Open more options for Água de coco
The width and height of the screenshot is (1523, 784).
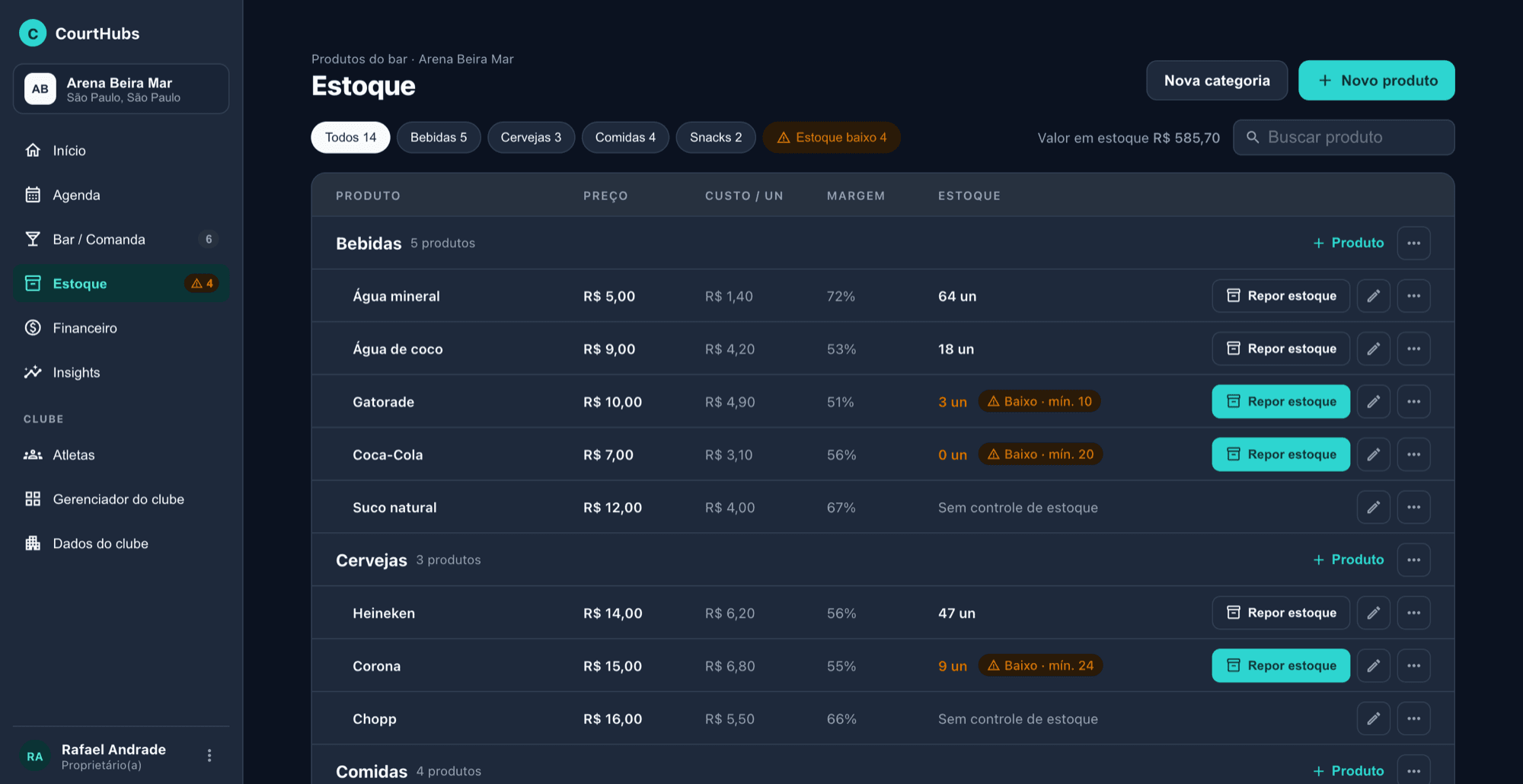[x=1413, y=349]
